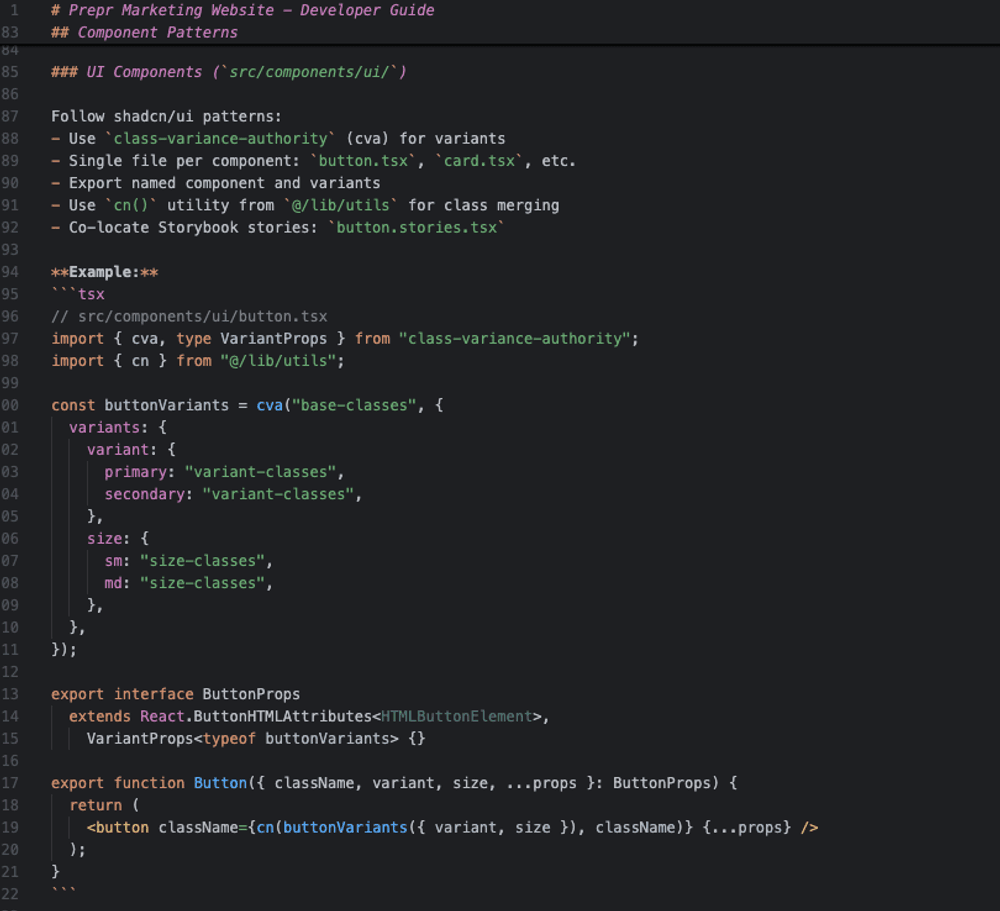Click the 'md' size key
The image size is (1000, 911).
tap(113, 583)
